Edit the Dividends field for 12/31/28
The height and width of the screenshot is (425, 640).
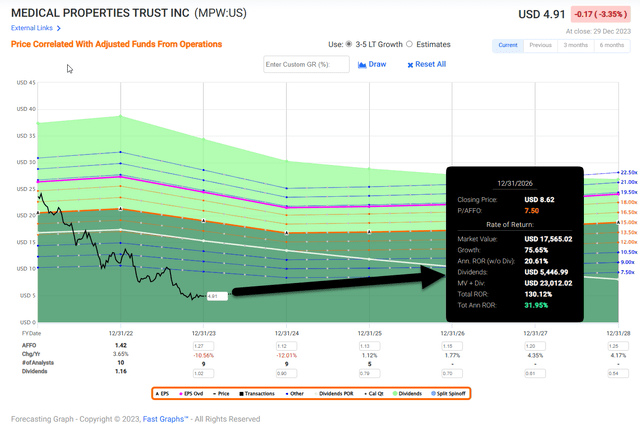(618, 373)
